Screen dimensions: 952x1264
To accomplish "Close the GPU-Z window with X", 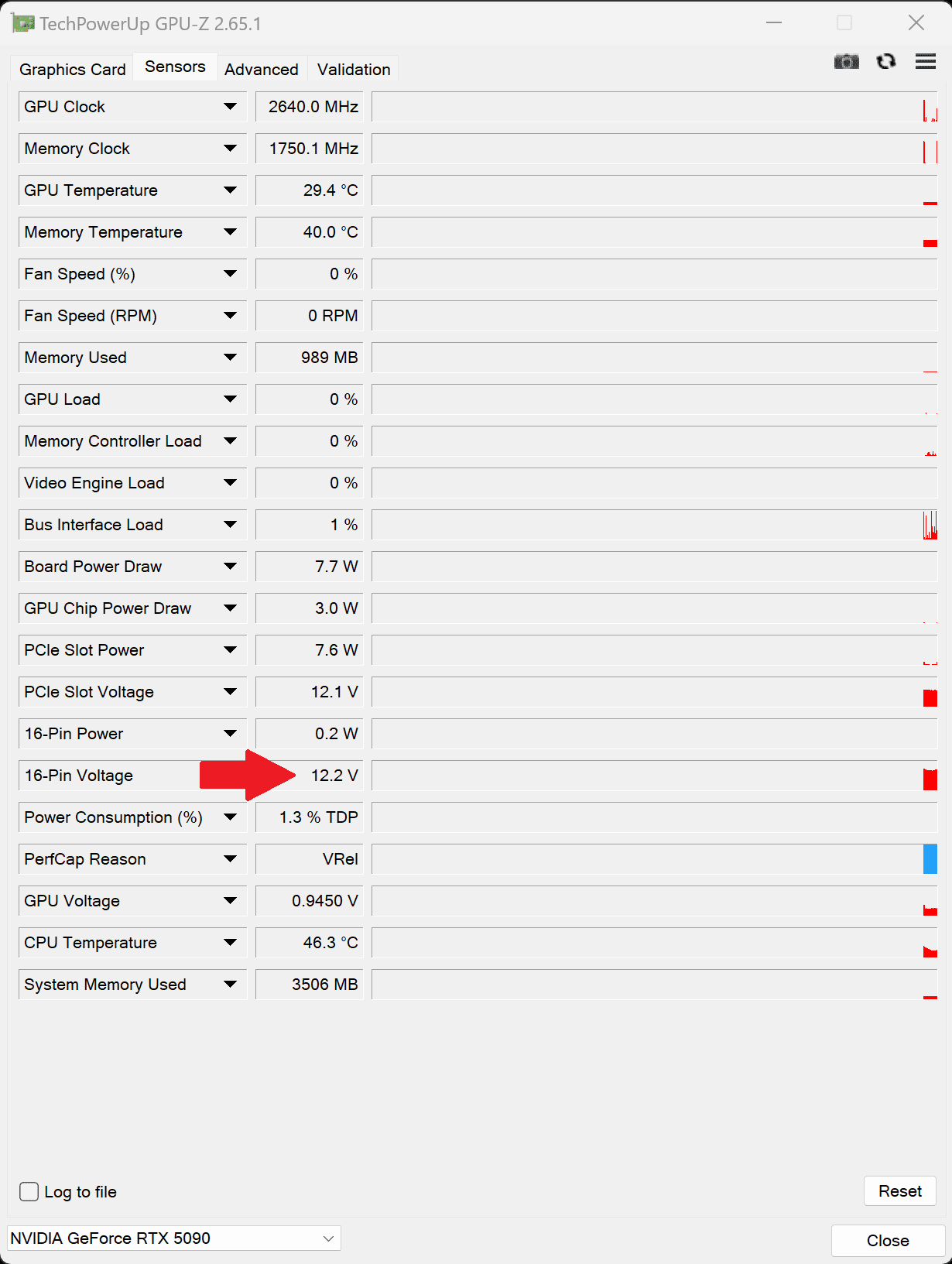I will pos(916,23).
